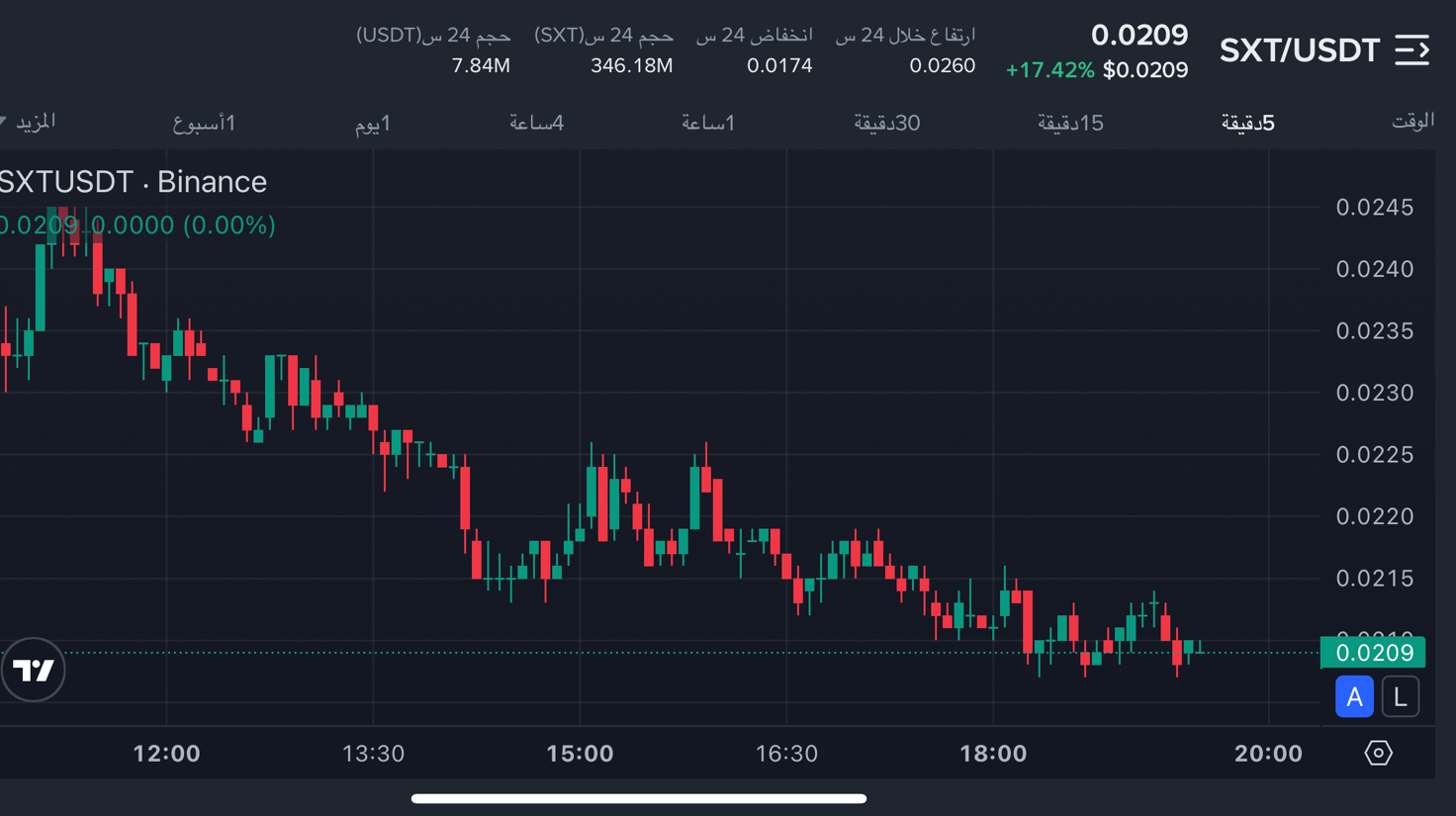Screen dimensions: 1456x816
Task: Select the الوقت time tab
Action: pyautogui.click(x=1412, y=121)
